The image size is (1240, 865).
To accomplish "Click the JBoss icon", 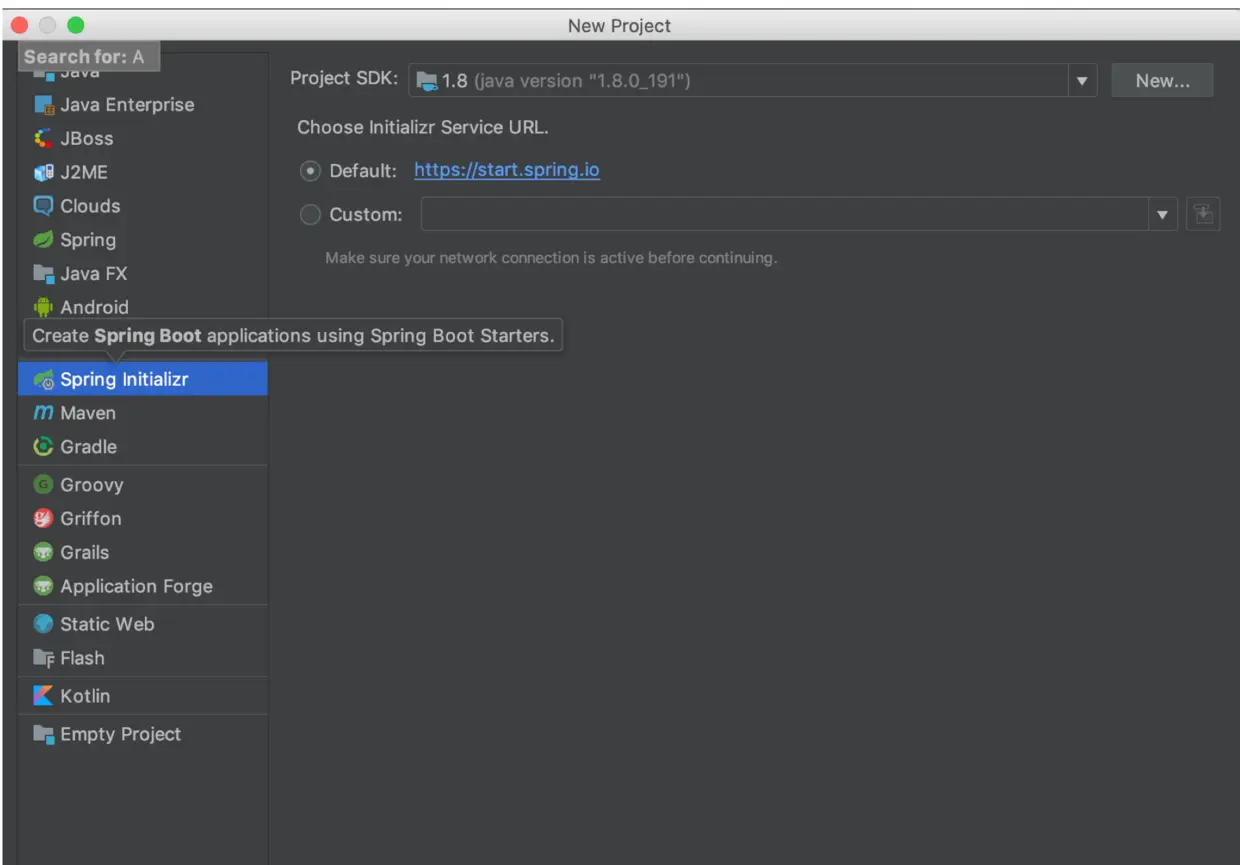I will (43, 139).
